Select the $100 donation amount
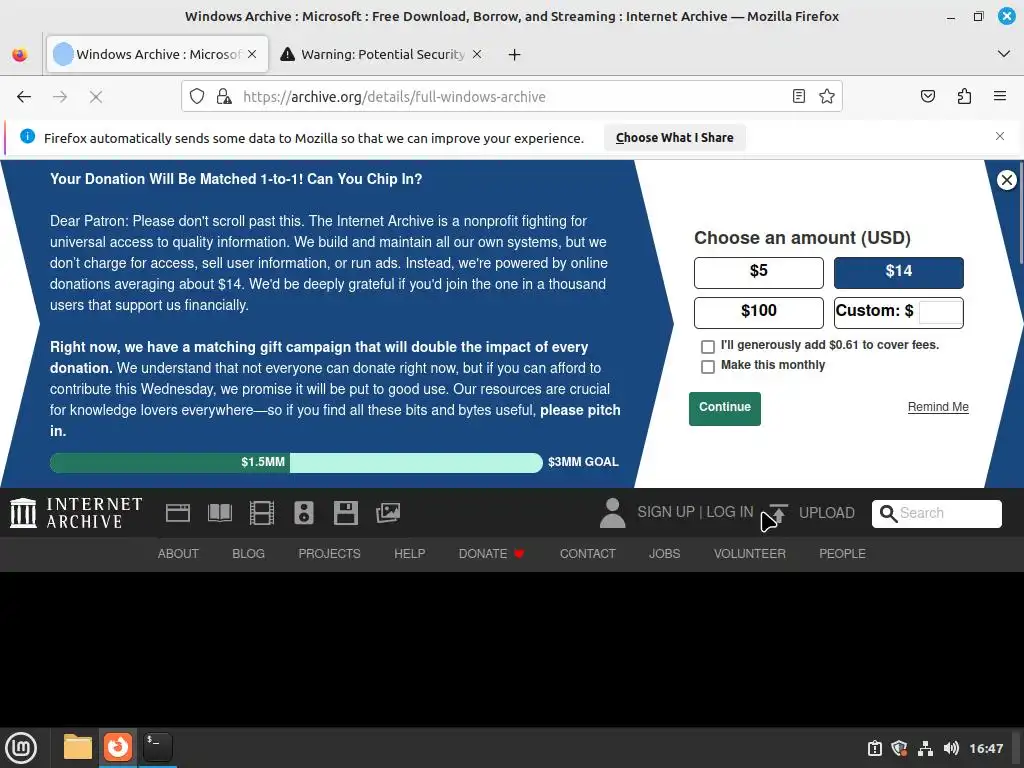Viewport: 1024px width, 768px height. pos(759,312)
